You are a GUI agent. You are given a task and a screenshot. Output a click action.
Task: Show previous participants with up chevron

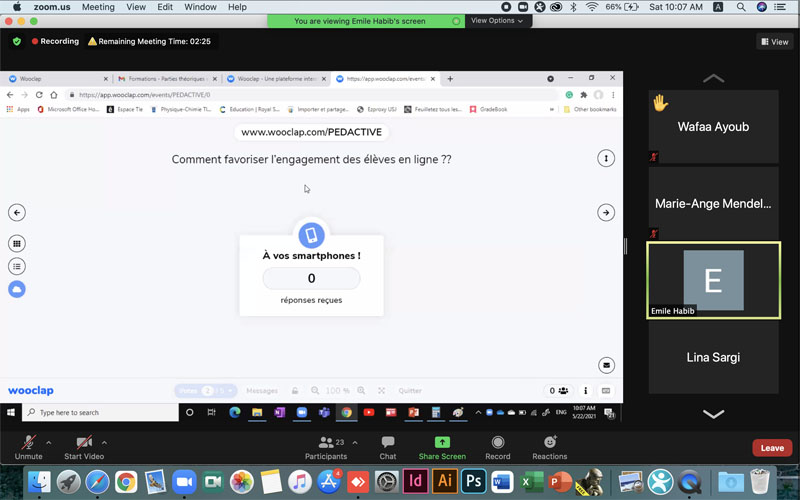coord(713,79)
